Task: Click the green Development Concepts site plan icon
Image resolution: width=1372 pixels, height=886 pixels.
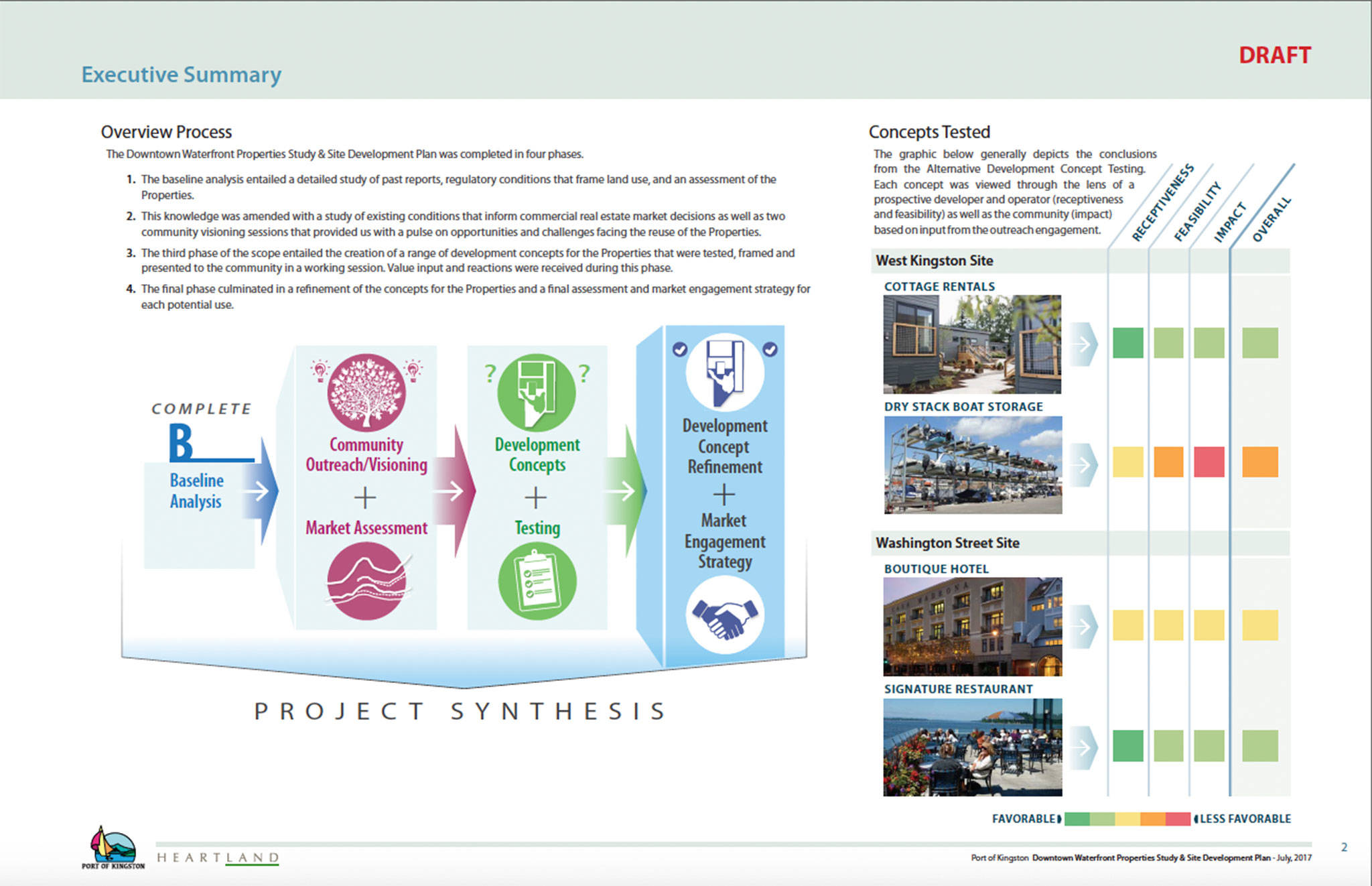Action: (537, 392)
